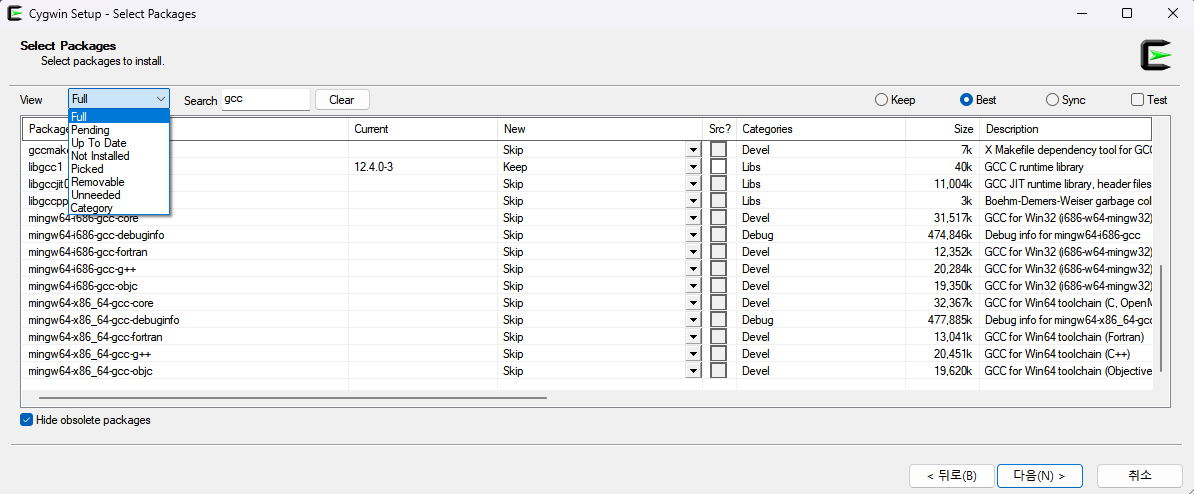Viewport: 1194px width, 494px height.
Task: Choose Pending from the View list
Action: (x=91, y=130)
